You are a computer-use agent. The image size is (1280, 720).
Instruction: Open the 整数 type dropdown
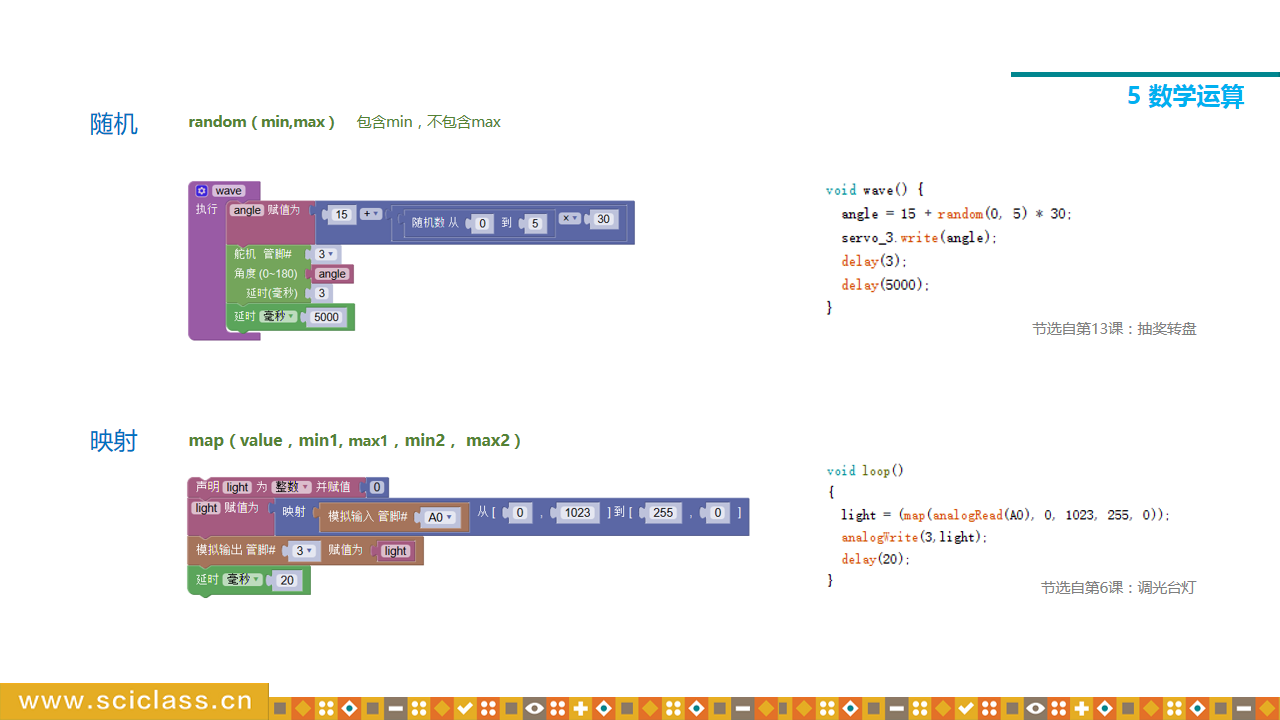292,487
